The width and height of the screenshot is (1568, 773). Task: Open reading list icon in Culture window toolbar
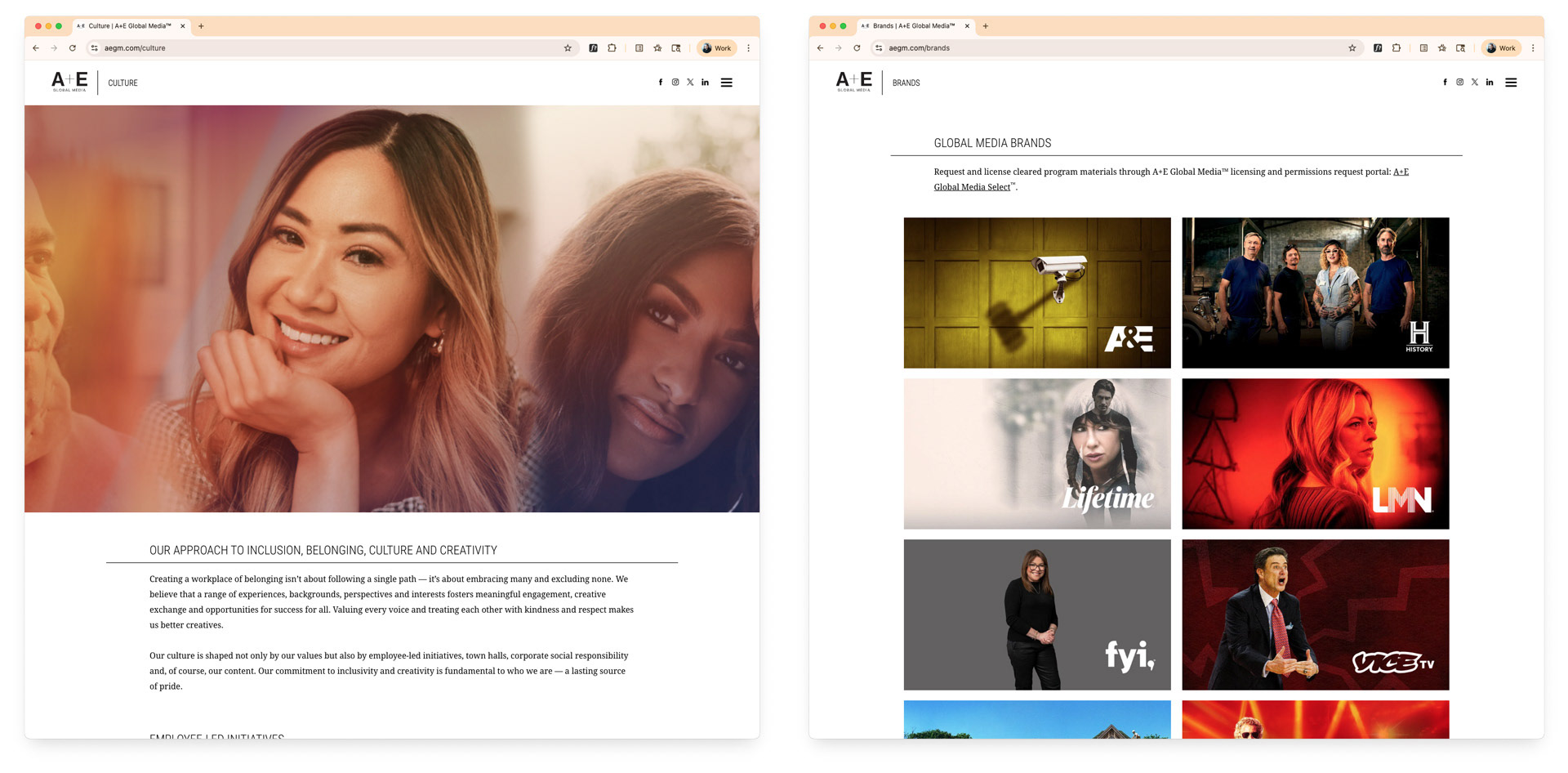[x=639, y=48]
